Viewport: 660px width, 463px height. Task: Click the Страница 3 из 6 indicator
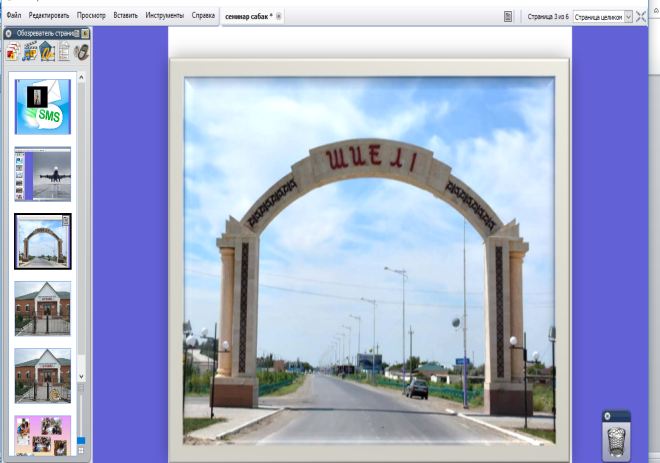point(548,17)
